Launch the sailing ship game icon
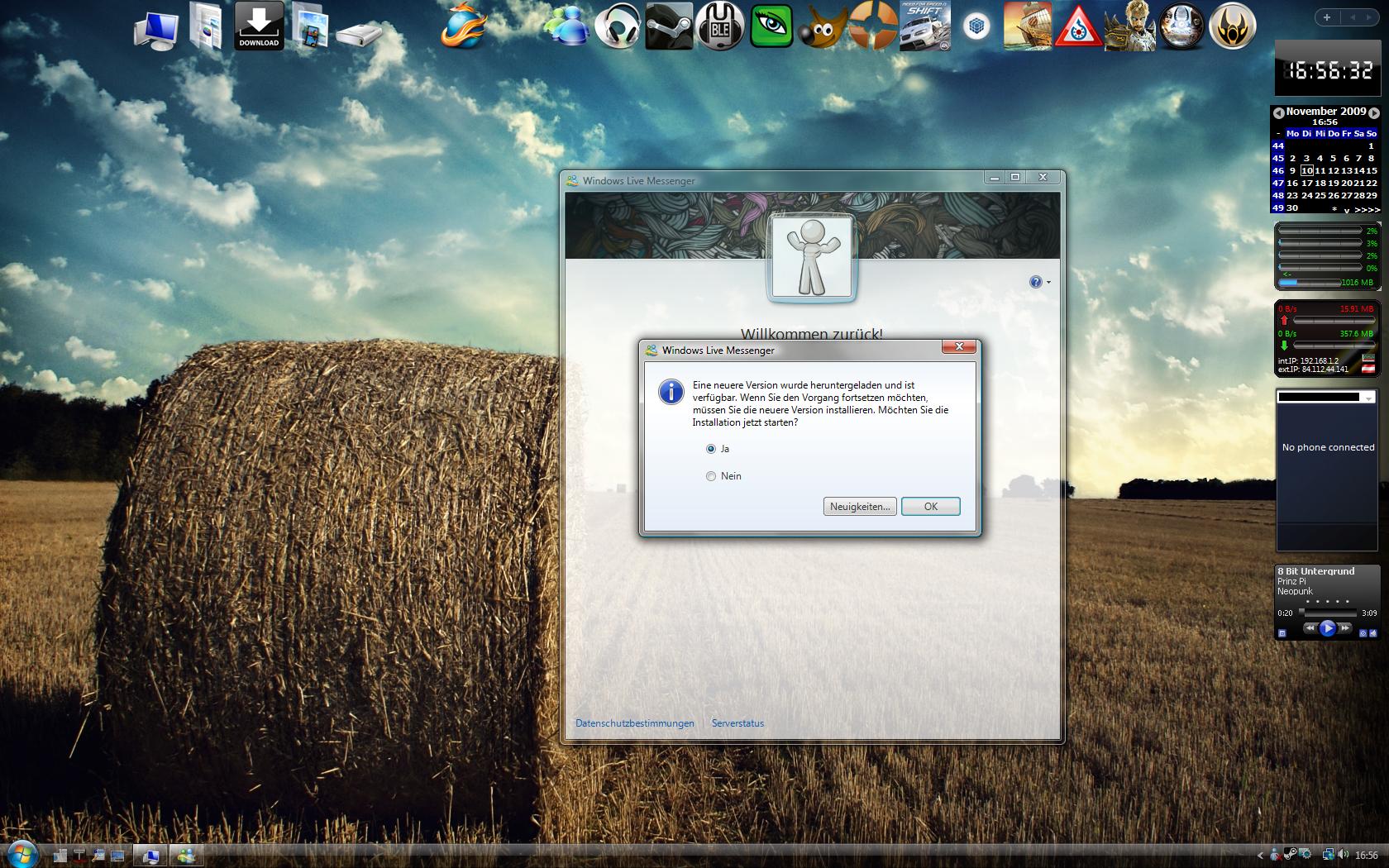Screen dimensions: 1389x868 coord(1028,26)
